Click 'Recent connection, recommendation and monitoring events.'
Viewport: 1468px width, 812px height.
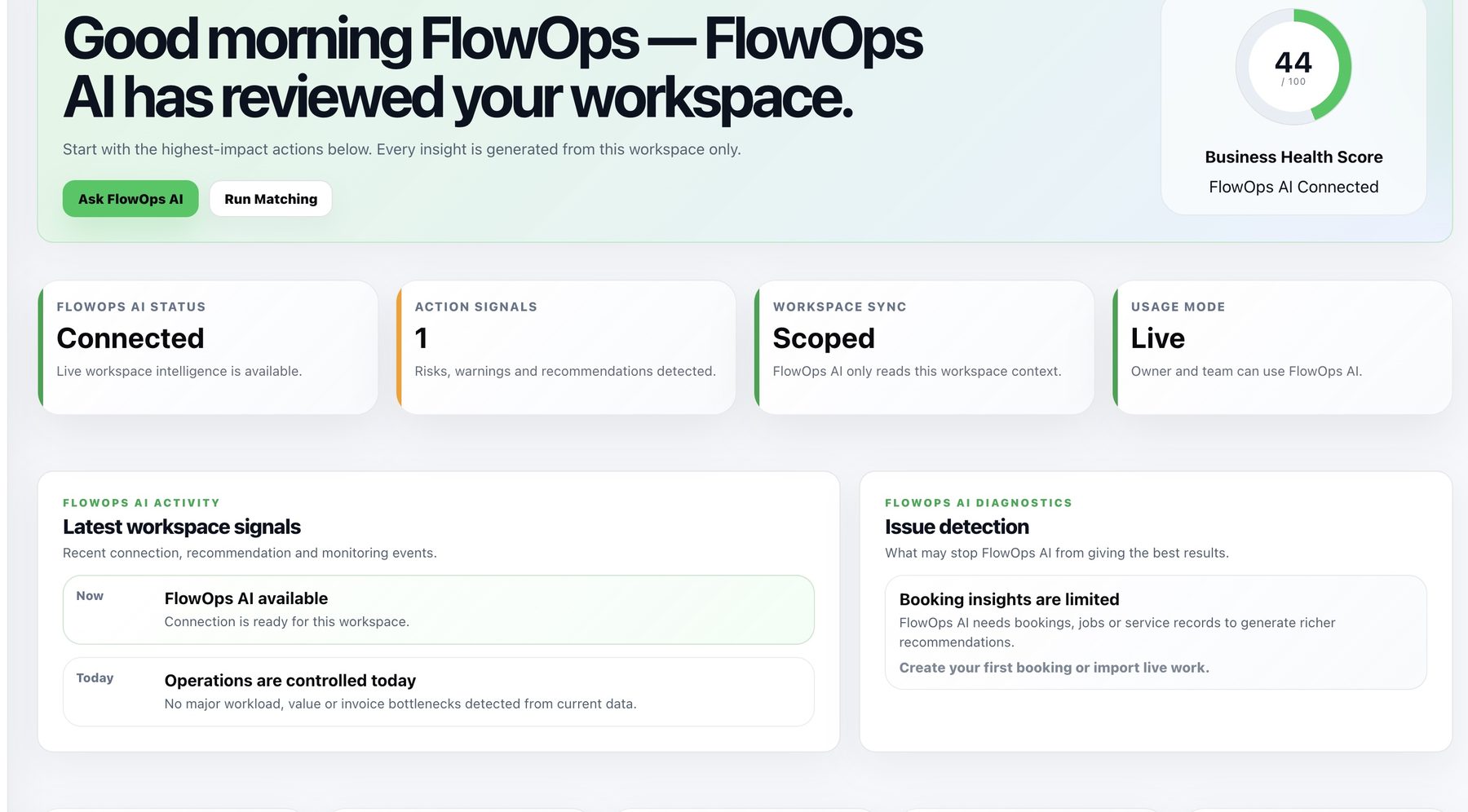tap(250, 553)
